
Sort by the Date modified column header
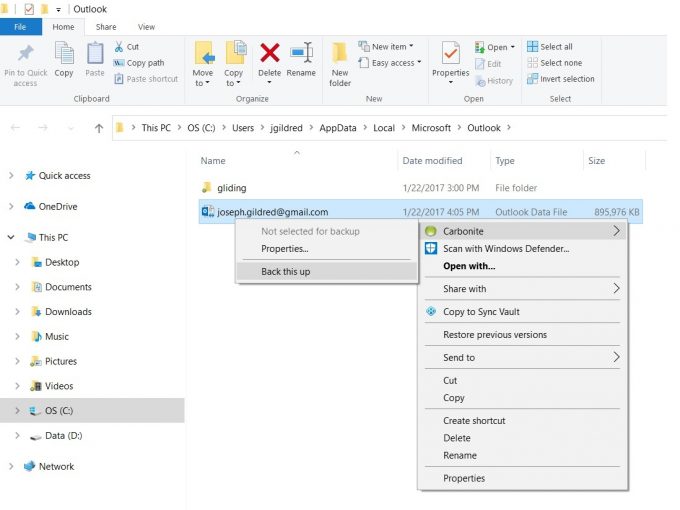pyautogui.click(x=432, y=161)
